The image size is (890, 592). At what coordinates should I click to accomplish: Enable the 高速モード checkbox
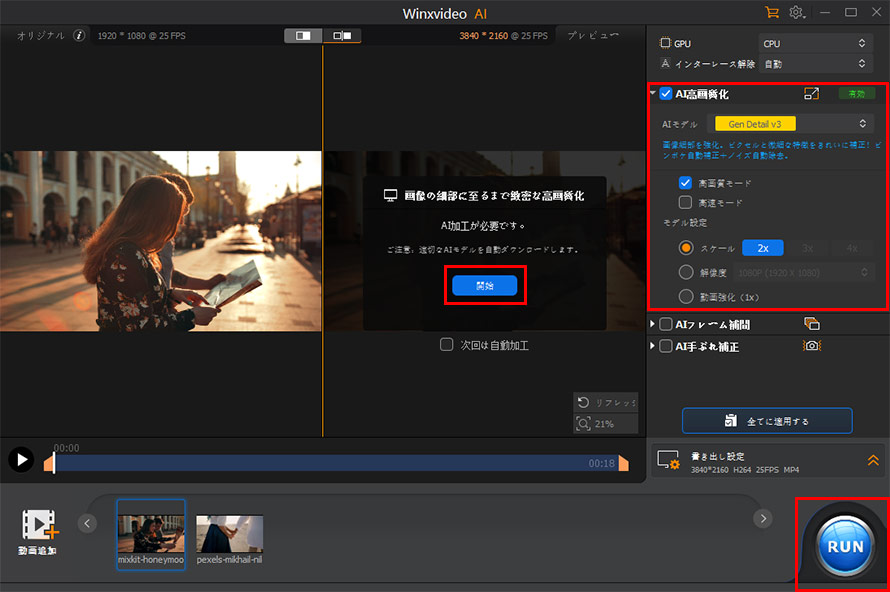pos(685,202)
